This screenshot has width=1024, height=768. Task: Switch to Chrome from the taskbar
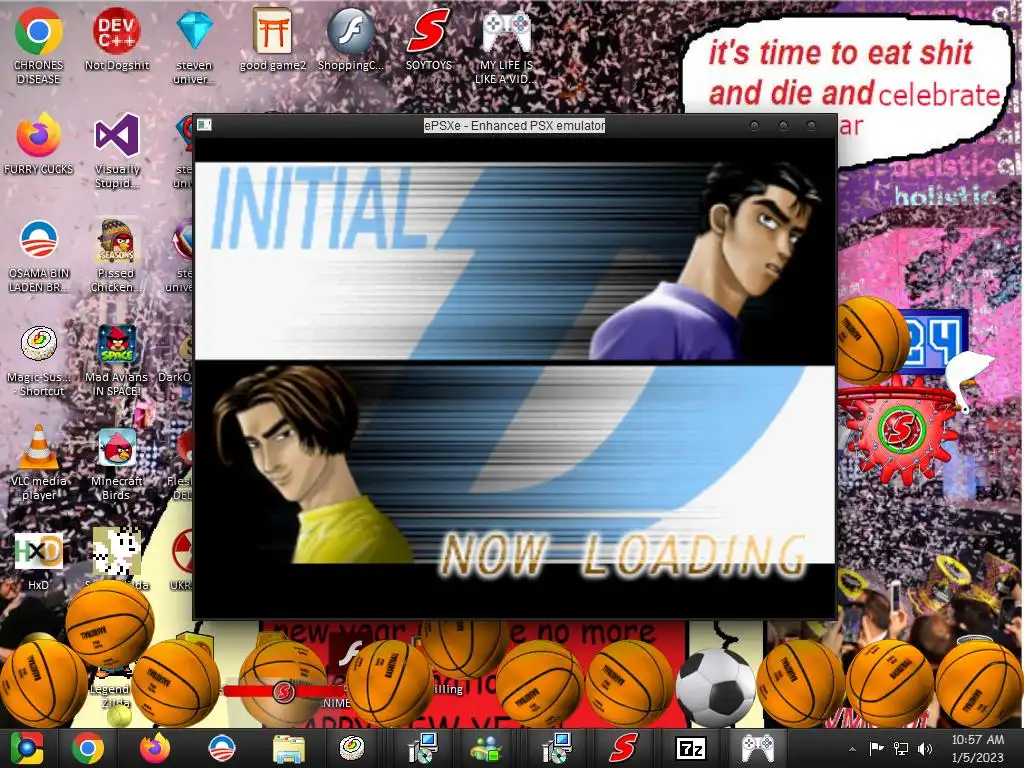click(88, 748)
